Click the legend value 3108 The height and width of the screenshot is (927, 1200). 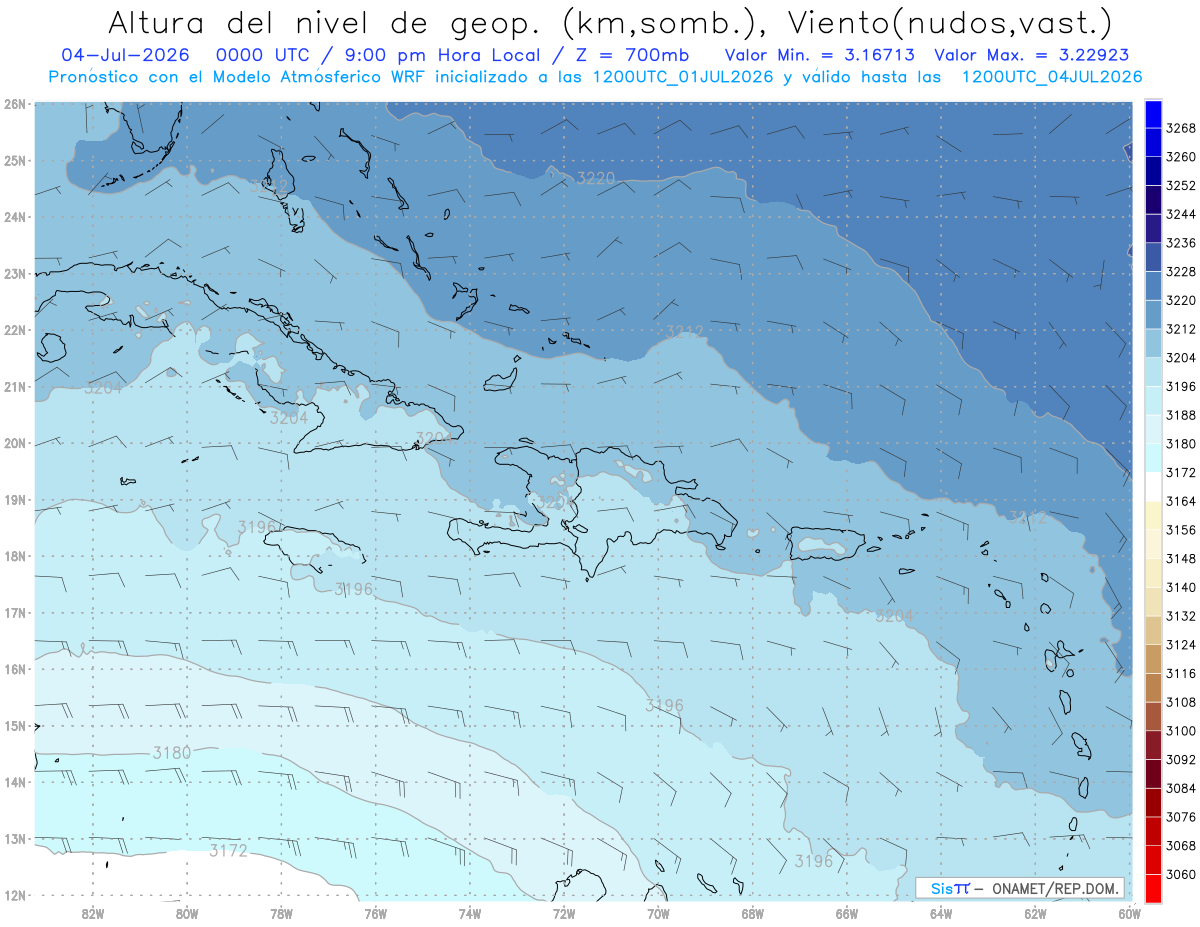(x=1181, y=702)
